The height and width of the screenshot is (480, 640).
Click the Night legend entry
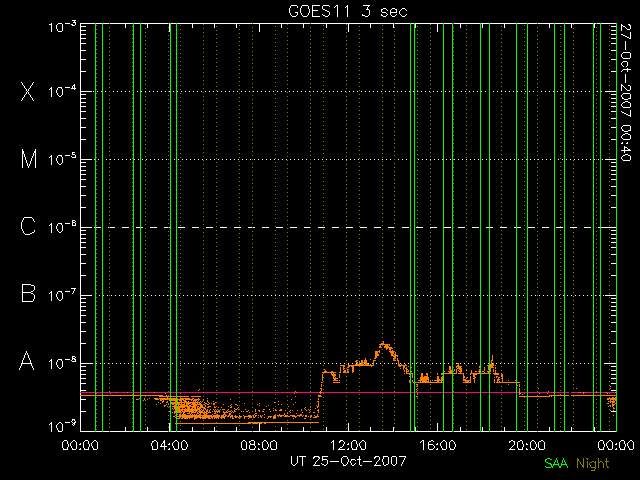click(593, 464)
